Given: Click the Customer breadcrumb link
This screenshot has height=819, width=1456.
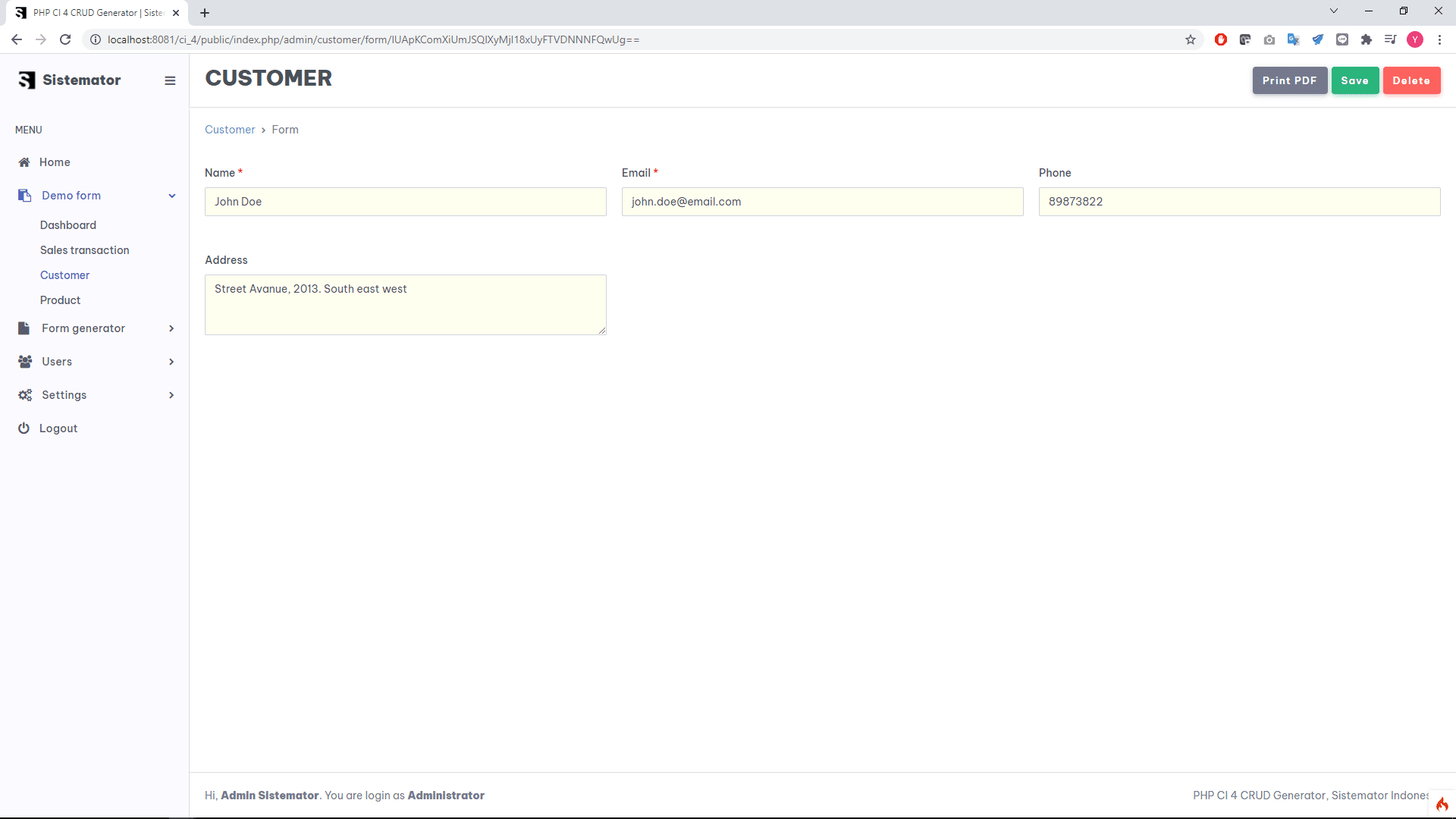Looking at the screenshot, I should tap(230, 130).
